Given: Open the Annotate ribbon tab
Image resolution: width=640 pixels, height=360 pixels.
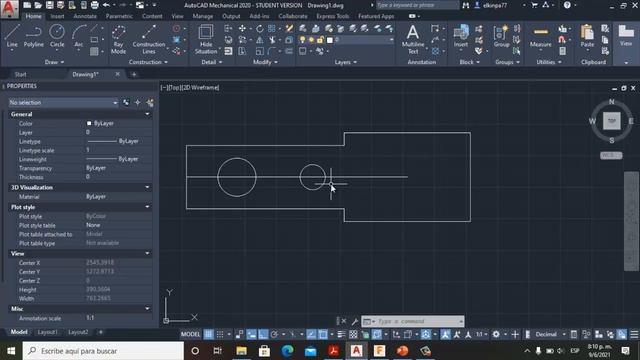Looking at the screenshot, I should [x=85, y=16].
